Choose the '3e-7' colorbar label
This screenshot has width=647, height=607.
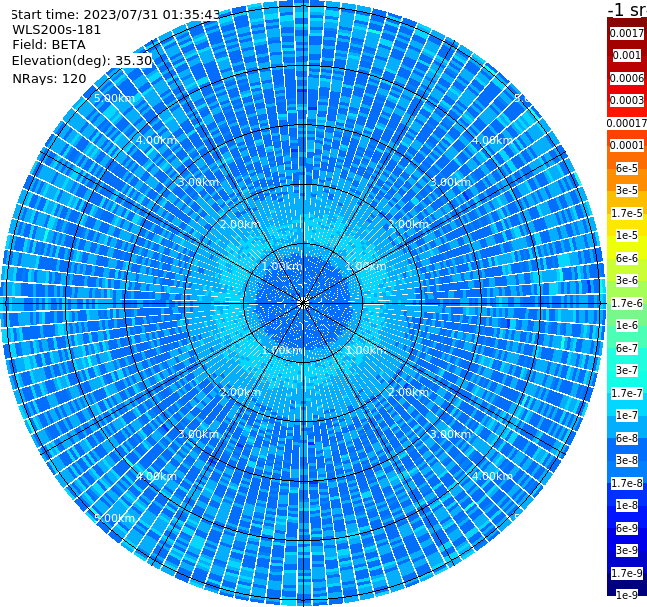click(x=627, y=370)
